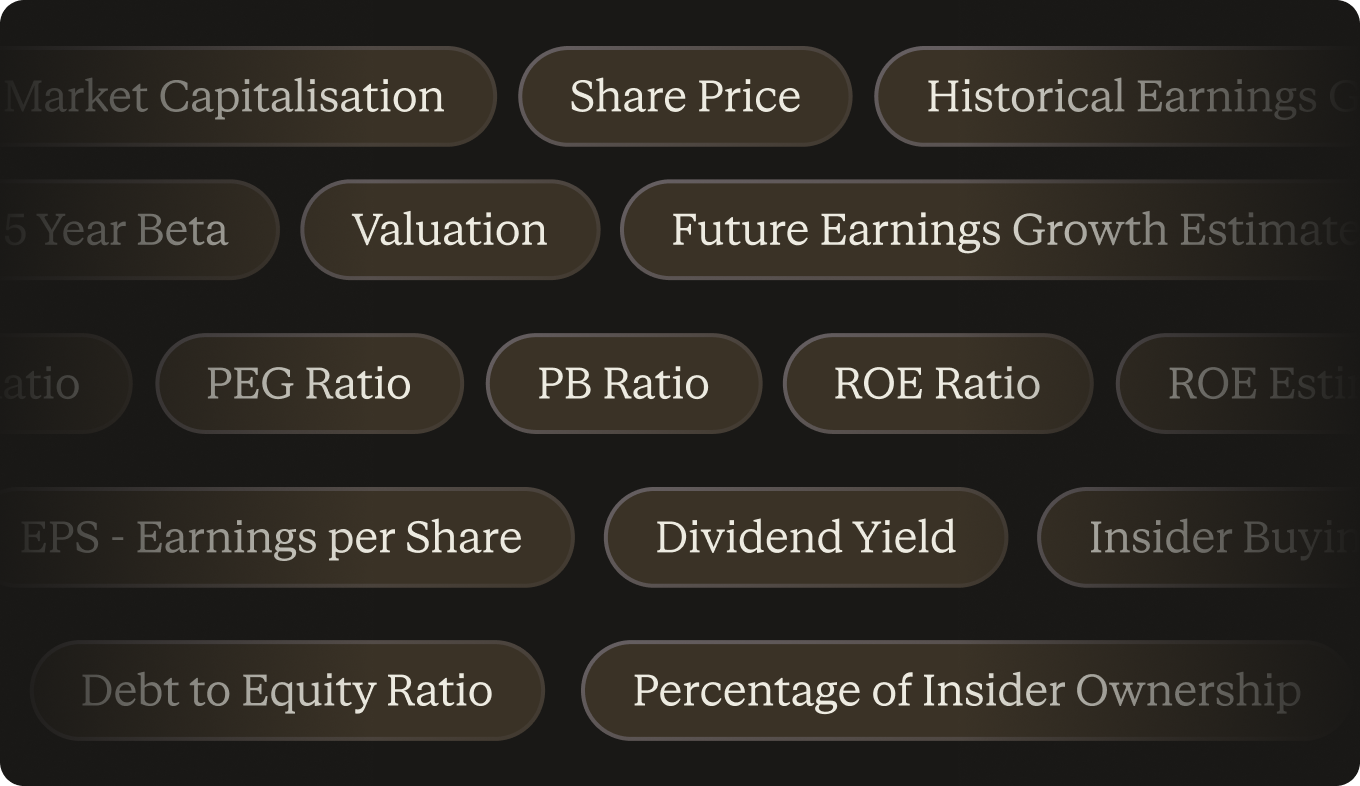Select the Debt to Equity Ratio tag
This screenshot has height=786, width=1360.
(x=287, y=691)
